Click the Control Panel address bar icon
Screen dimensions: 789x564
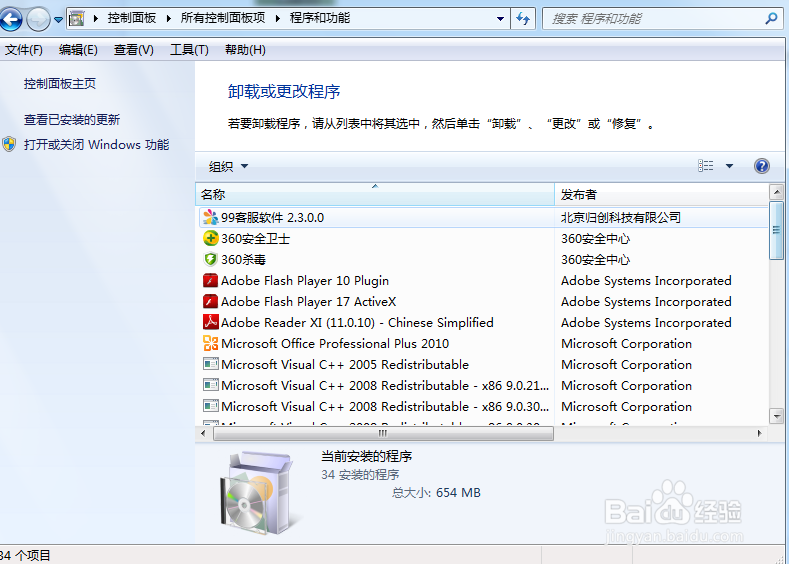click(76, 19)
